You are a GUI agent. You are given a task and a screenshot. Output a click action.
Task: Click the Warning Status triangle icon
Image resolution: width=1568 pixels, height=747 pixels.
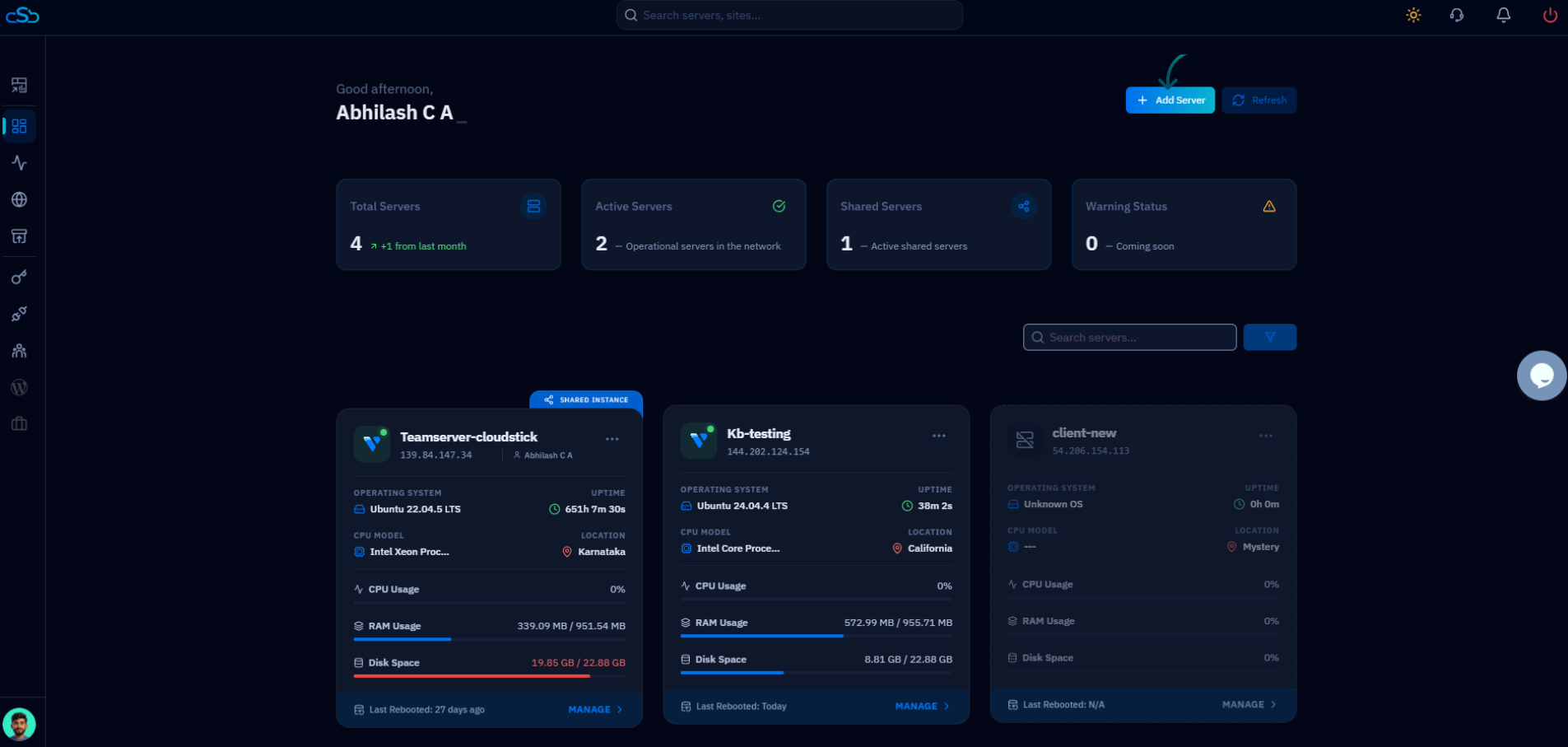[x=1269, y=206]
